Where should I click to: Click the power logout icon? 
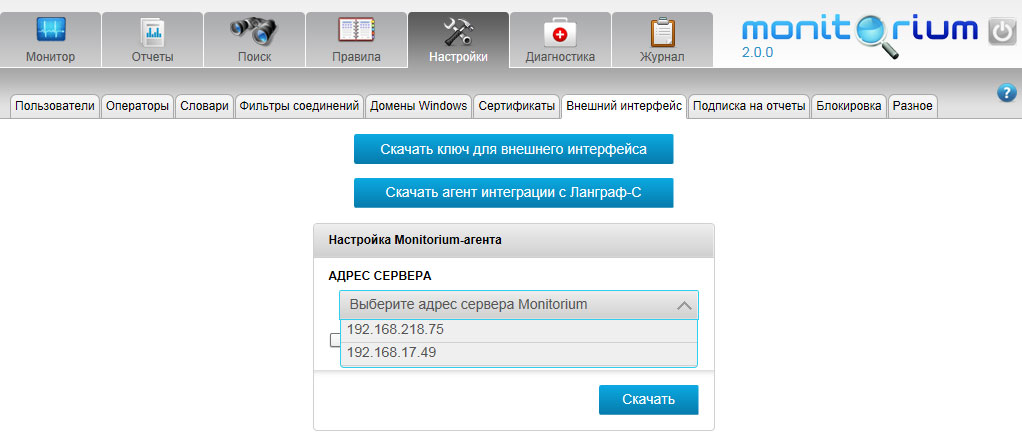point(1002,31)
